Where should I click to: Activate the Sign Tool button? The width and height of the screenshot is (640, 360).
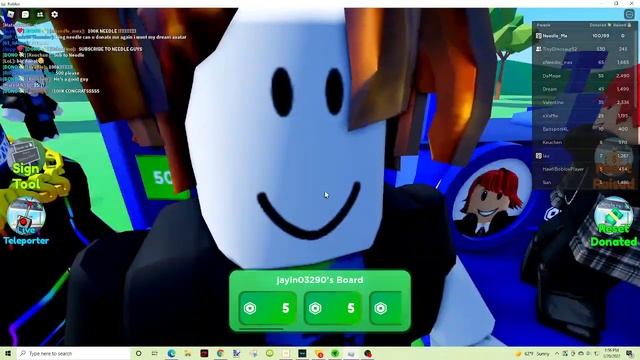[26, 165]
